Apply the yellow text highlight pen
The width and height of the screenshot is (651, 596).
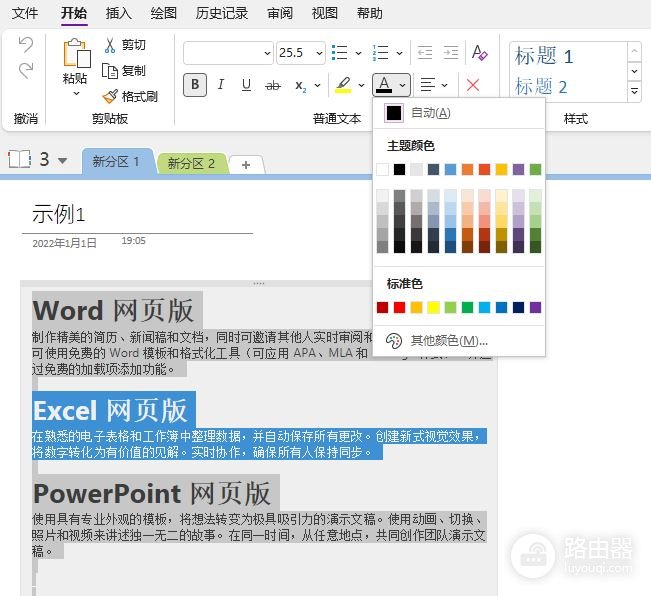(343, 85)
